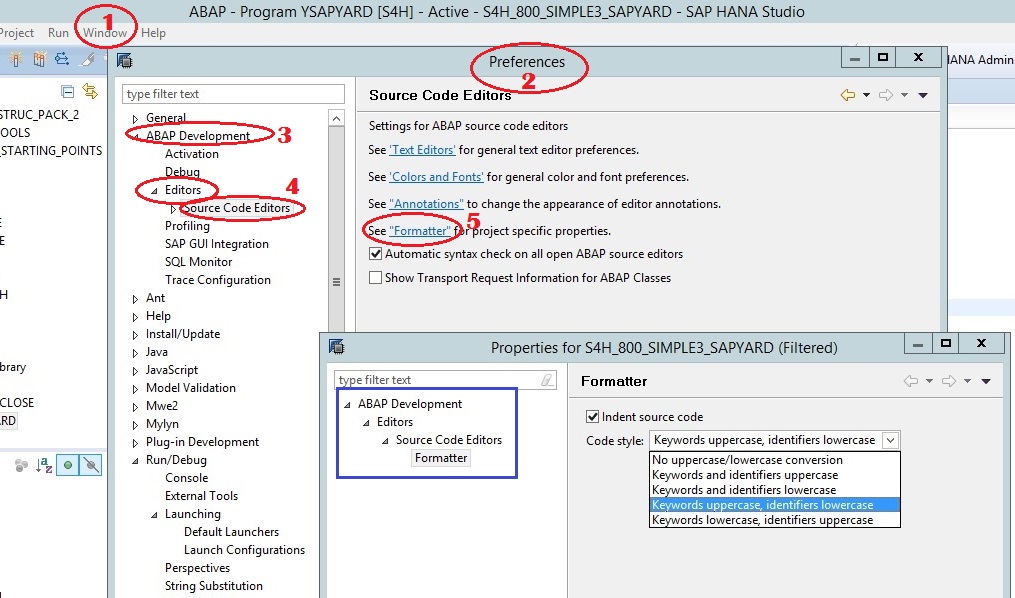Select External Tools under Run/Debug

tap(201, 496)
